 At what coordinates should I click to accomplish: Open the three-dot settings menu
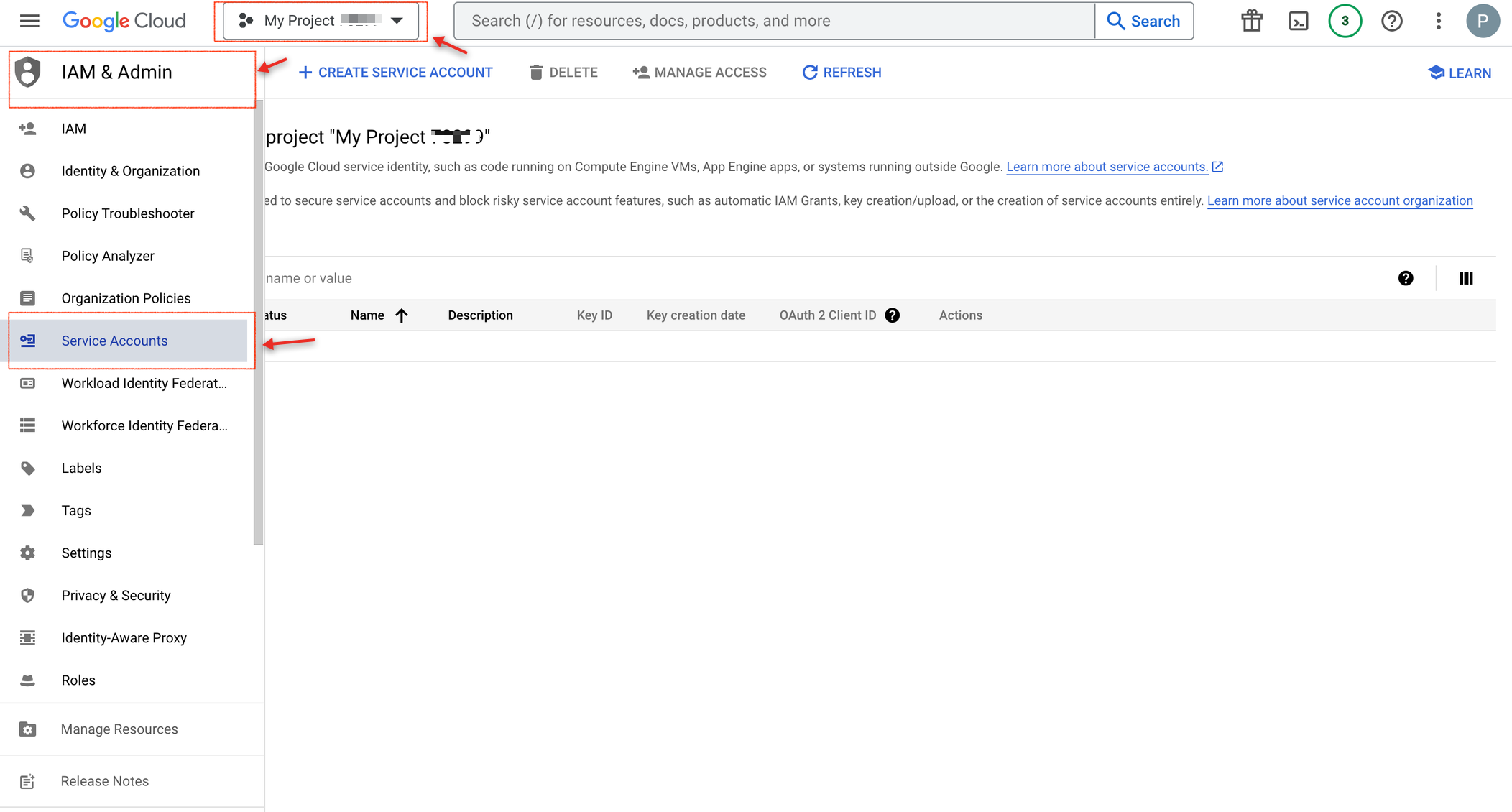coord(1438,21)
